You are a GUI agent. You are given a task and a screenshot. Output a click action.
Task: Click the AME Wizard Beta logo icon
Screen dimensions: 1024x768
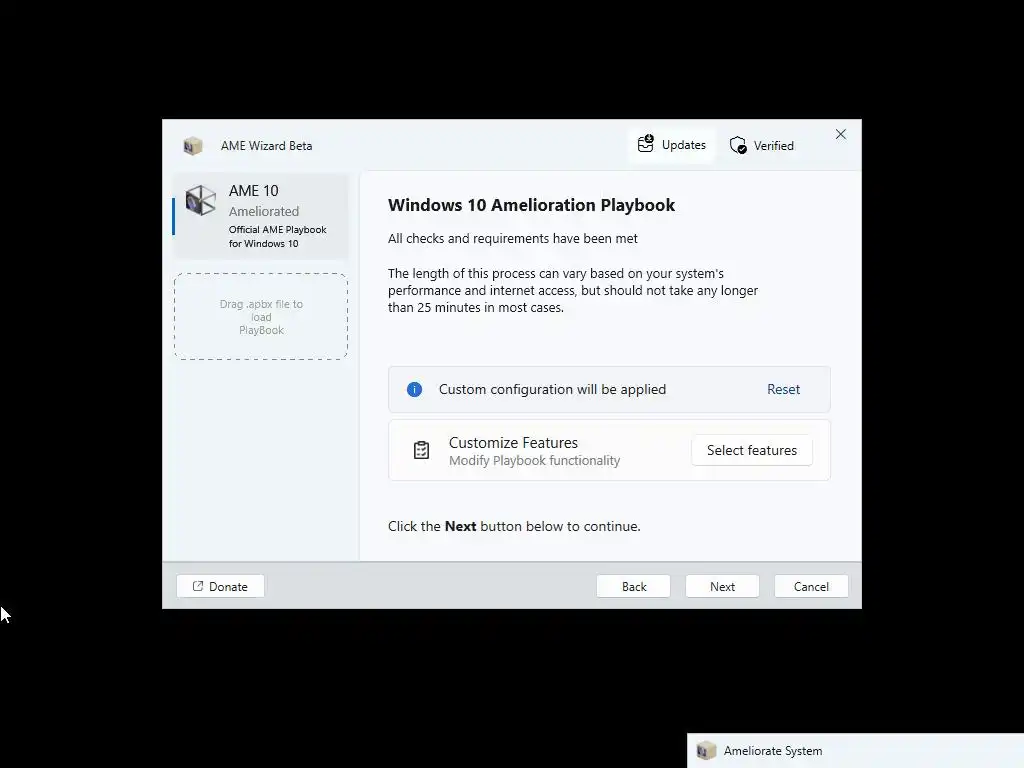click(x=193, y=146)
